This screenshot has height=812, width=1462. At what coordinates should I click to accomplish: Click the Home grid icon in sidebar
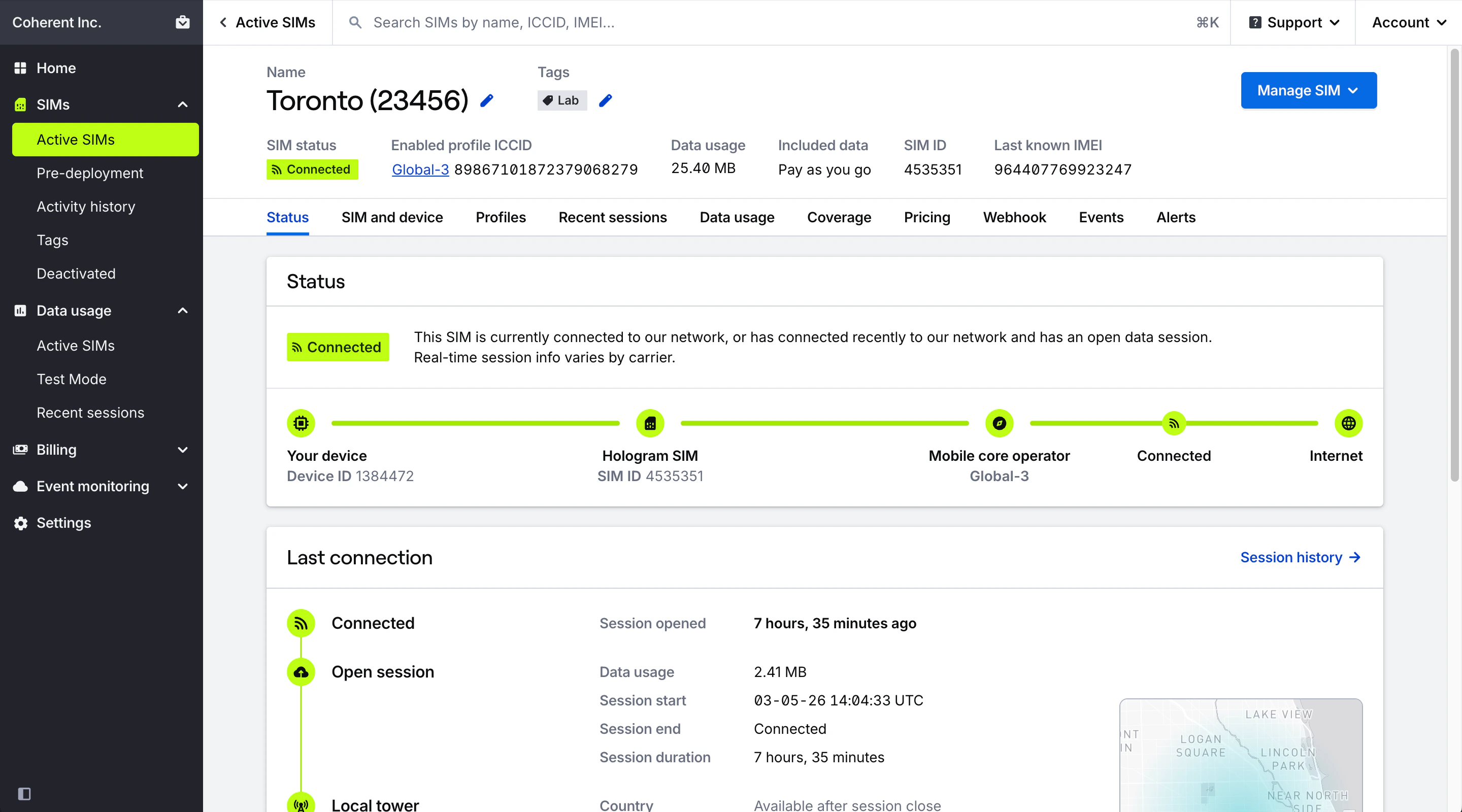(x=20, y=68)
